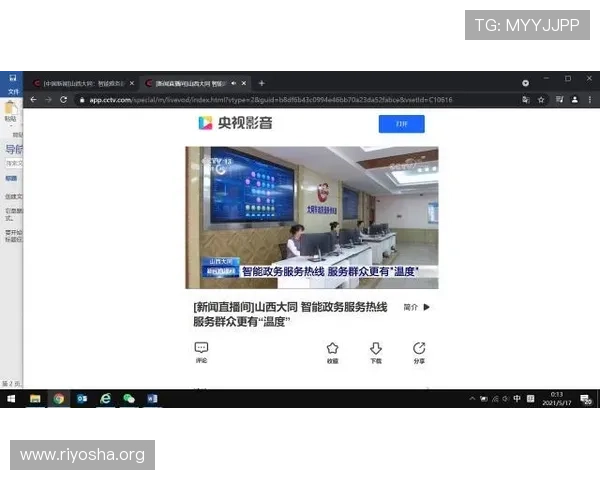Screen dimensions: 600x480
Task: Click the Chrome taskbar icon
Action: (x=59, y=399)
